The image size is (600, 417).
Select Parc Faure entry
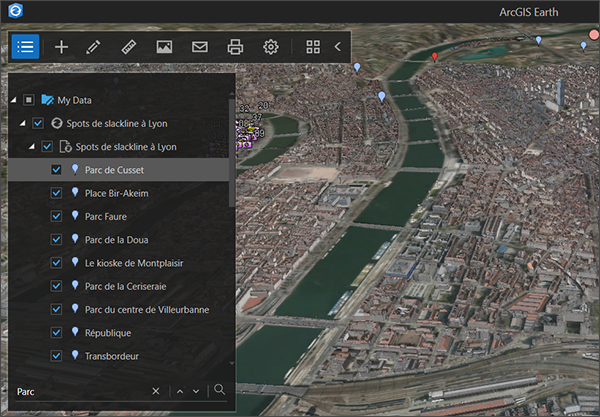(106, 217)
